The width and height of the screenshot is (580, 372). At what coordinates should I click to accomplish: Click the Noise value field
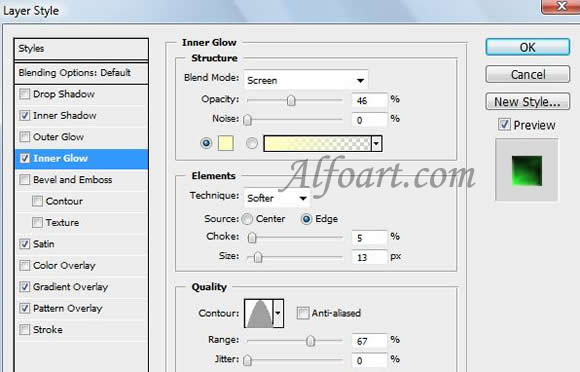[x=369, y=120]
